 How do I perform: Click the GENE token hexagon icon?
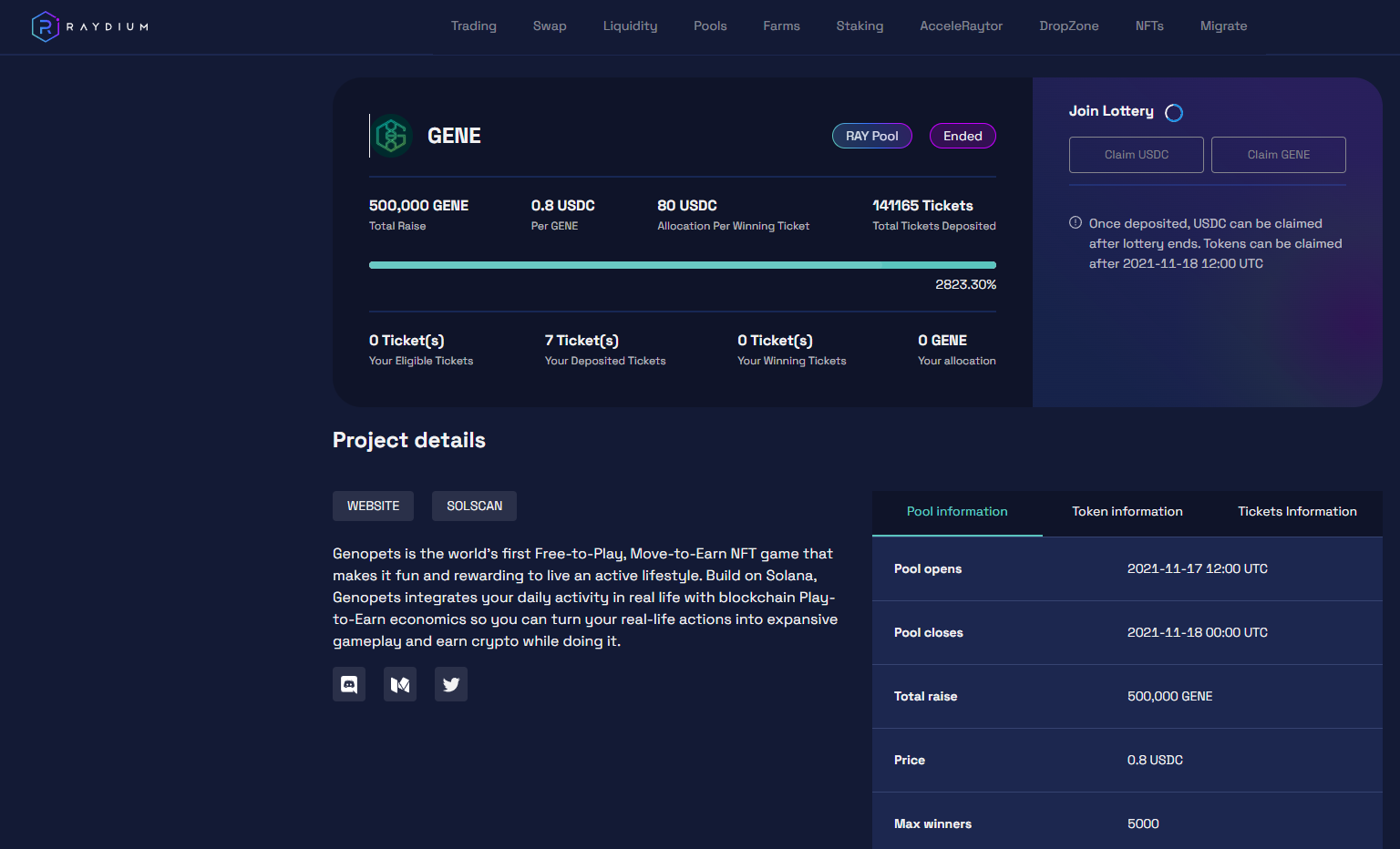click(392, 136)
